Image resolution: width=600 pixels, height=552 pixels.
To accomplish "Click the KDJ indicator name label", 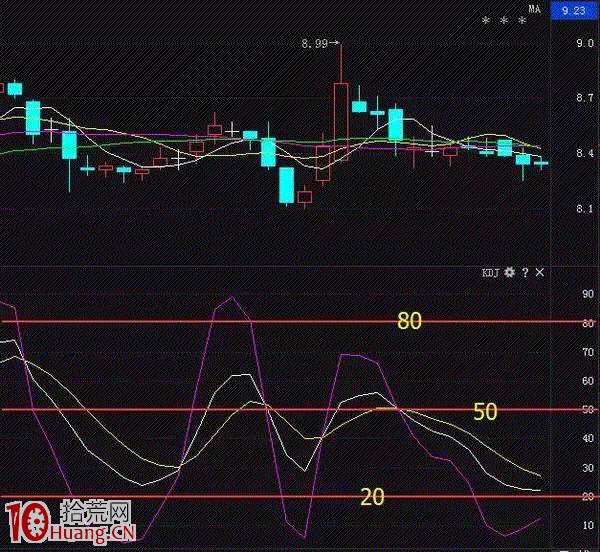I will 490,272.
